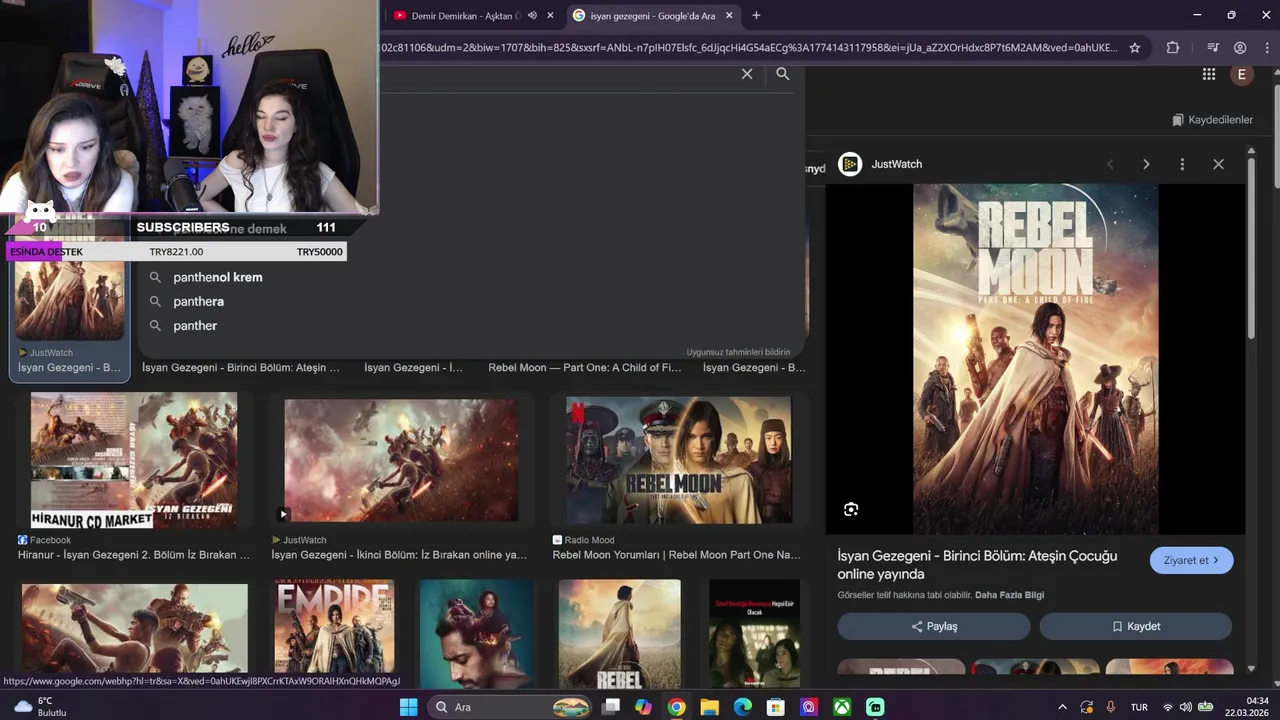The image size is (1280, 720).
Task: Open Microsoft Edge on the taskbar
Action: click(x=742, y=707)
